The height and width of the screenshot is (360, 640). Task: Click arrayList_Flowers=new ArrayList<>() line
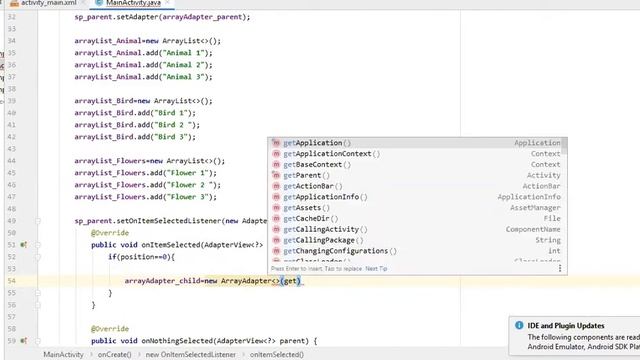click(149, 161)
